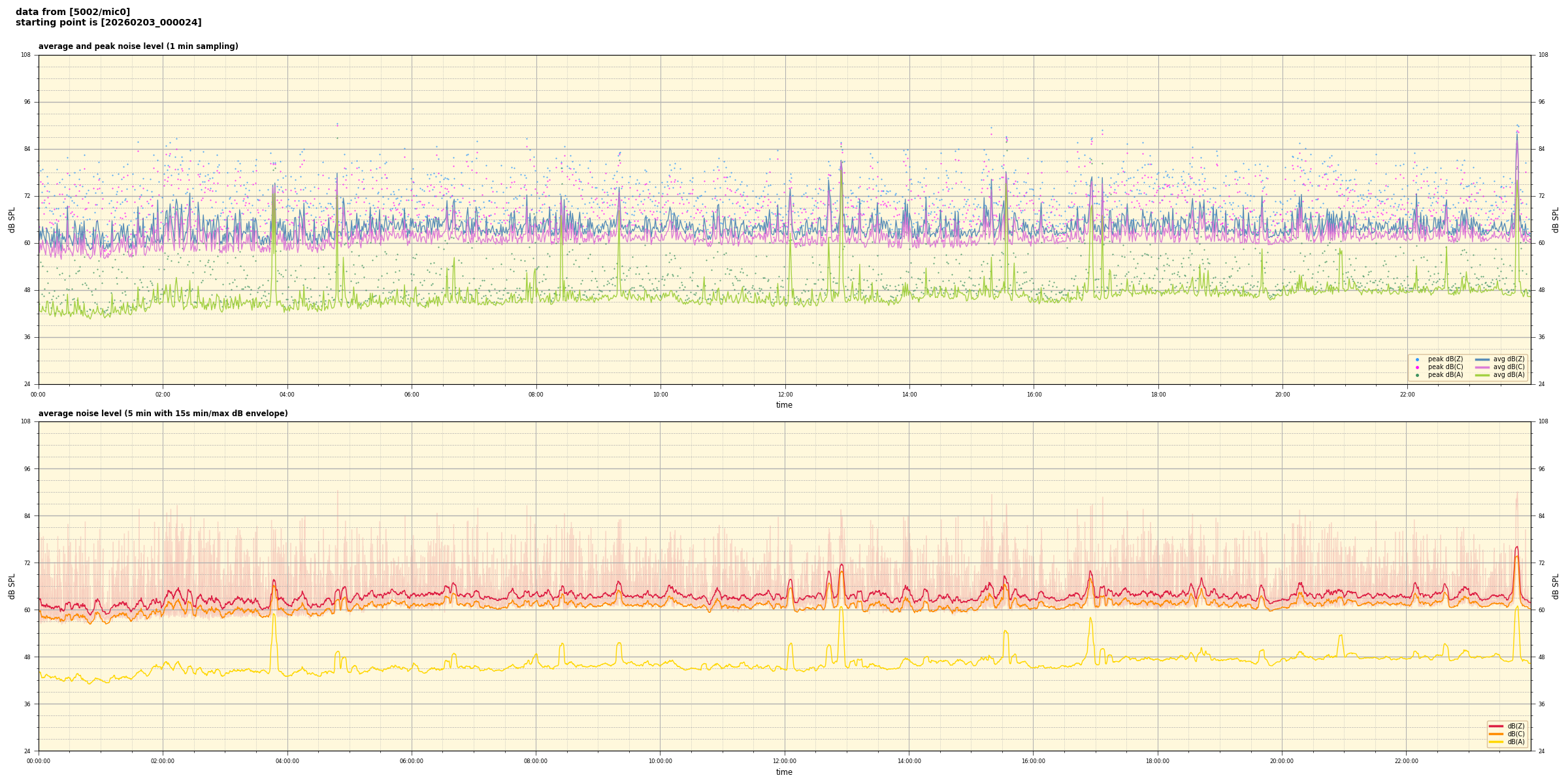Image resolution: width=1568 pixels, height=784 pixels.
Task: Click the top chart title about 1 min sampling
Action: coord(138,46)
